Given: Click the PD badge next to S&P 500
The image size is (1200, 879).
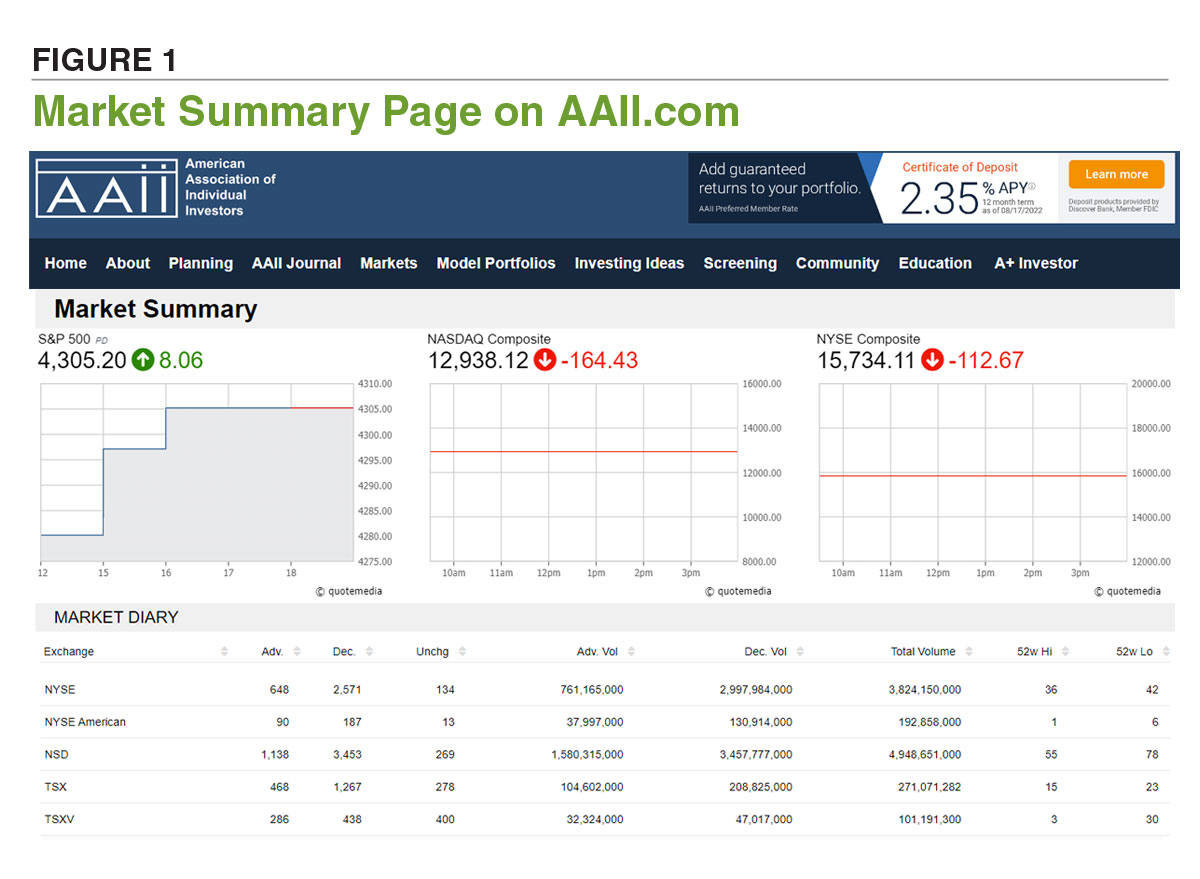Looking at the screenshot, I should [x=100, y=340].
